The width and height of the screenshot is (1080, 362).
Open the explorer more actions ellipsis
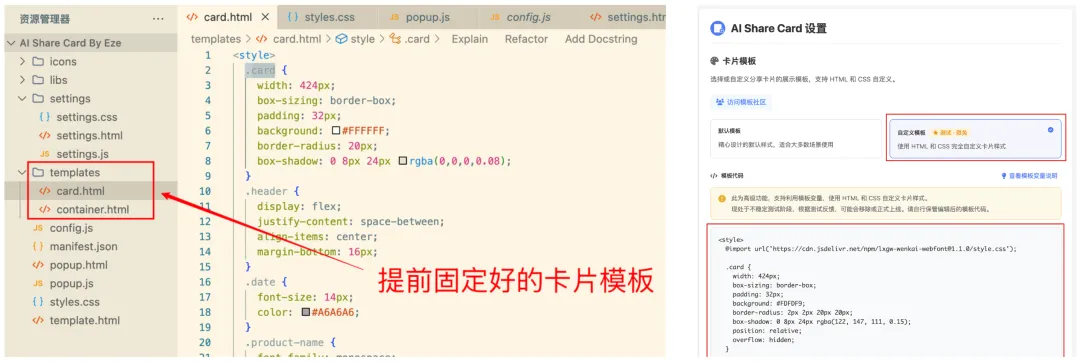pos(158,19)
